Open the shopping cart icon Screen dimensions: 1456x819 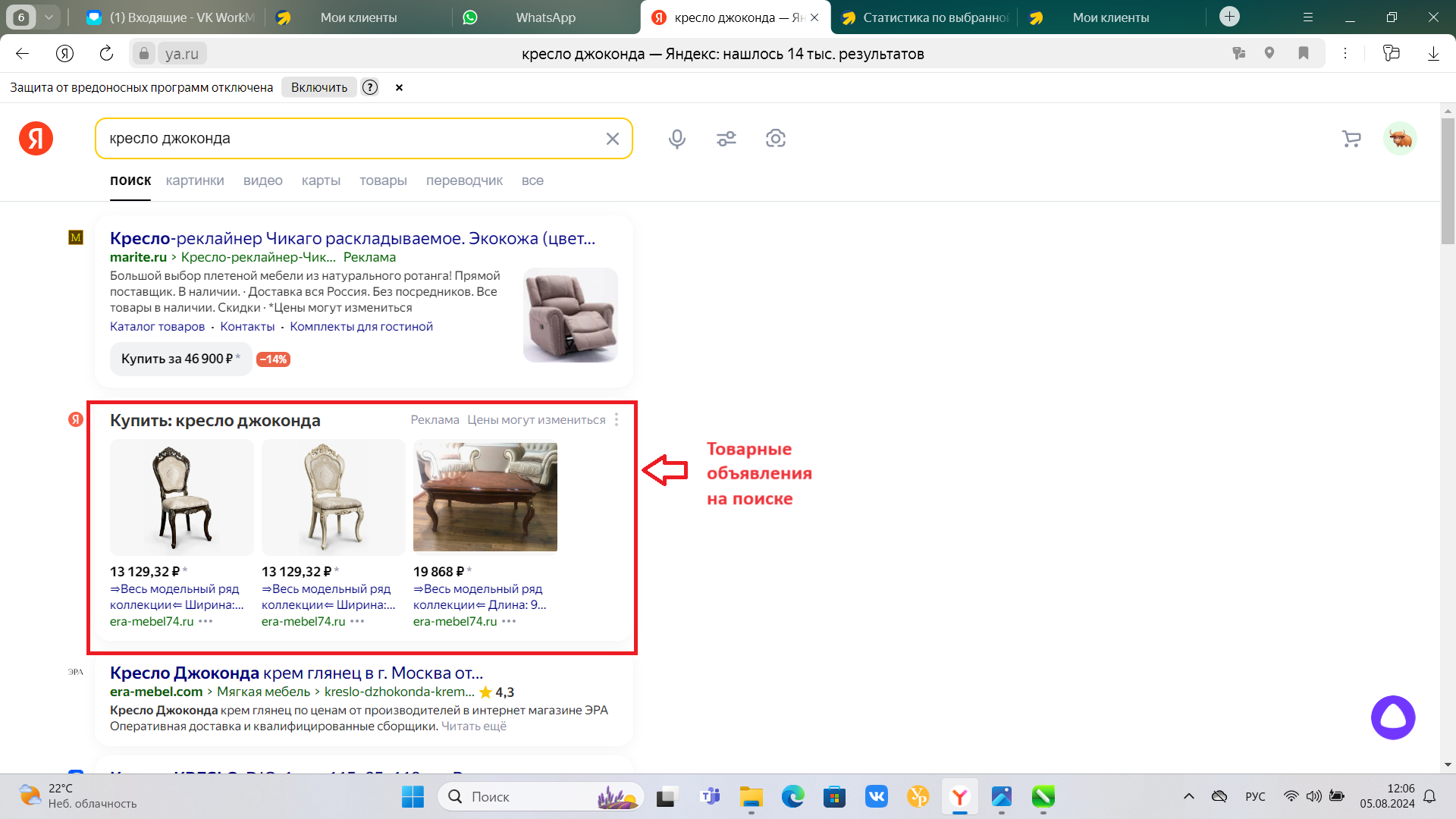click(1351, 139)
